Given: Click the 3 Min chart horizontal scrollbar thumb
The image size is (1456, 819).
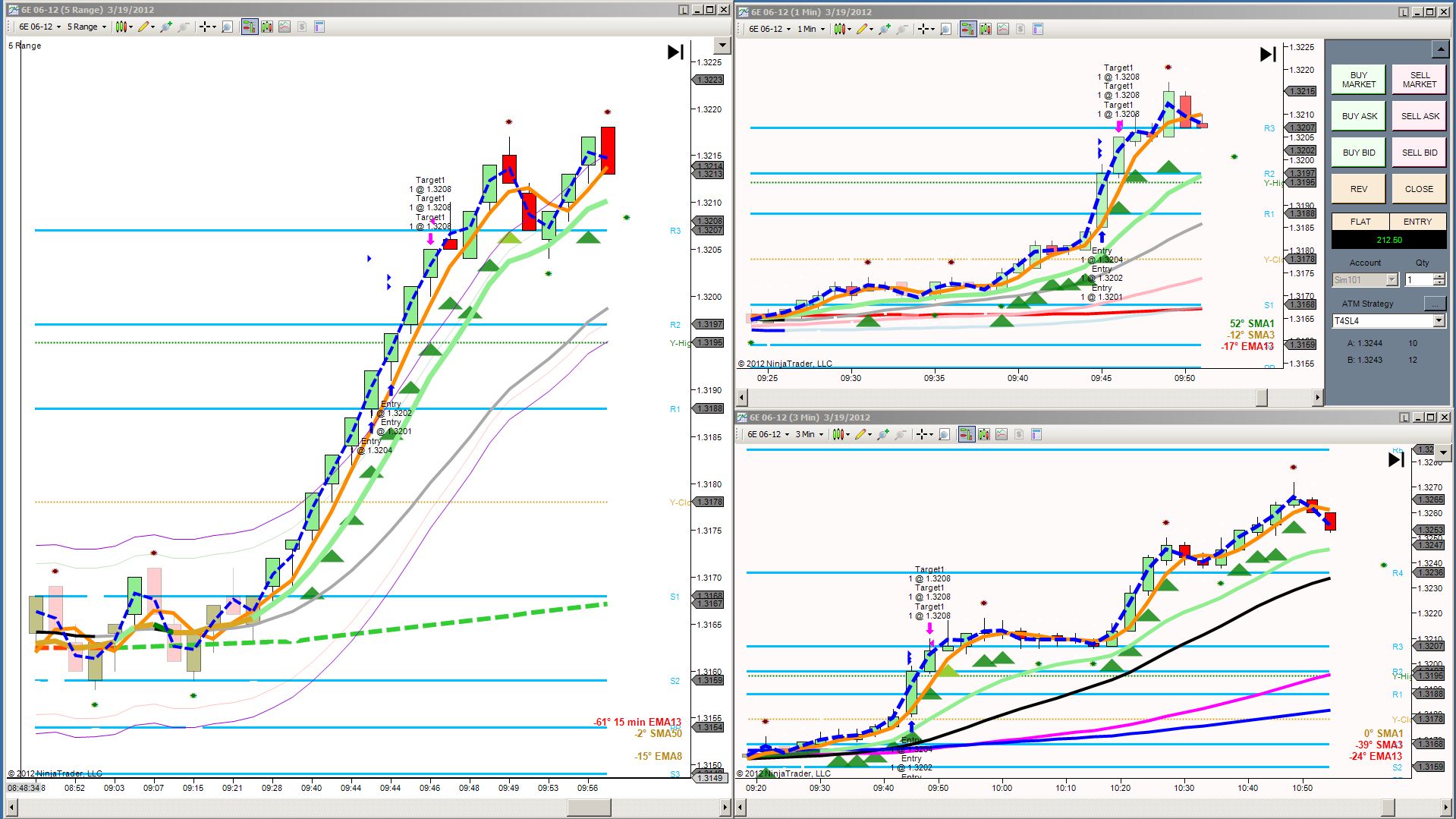Looking at the screenshot, I should click(1388, 807).
